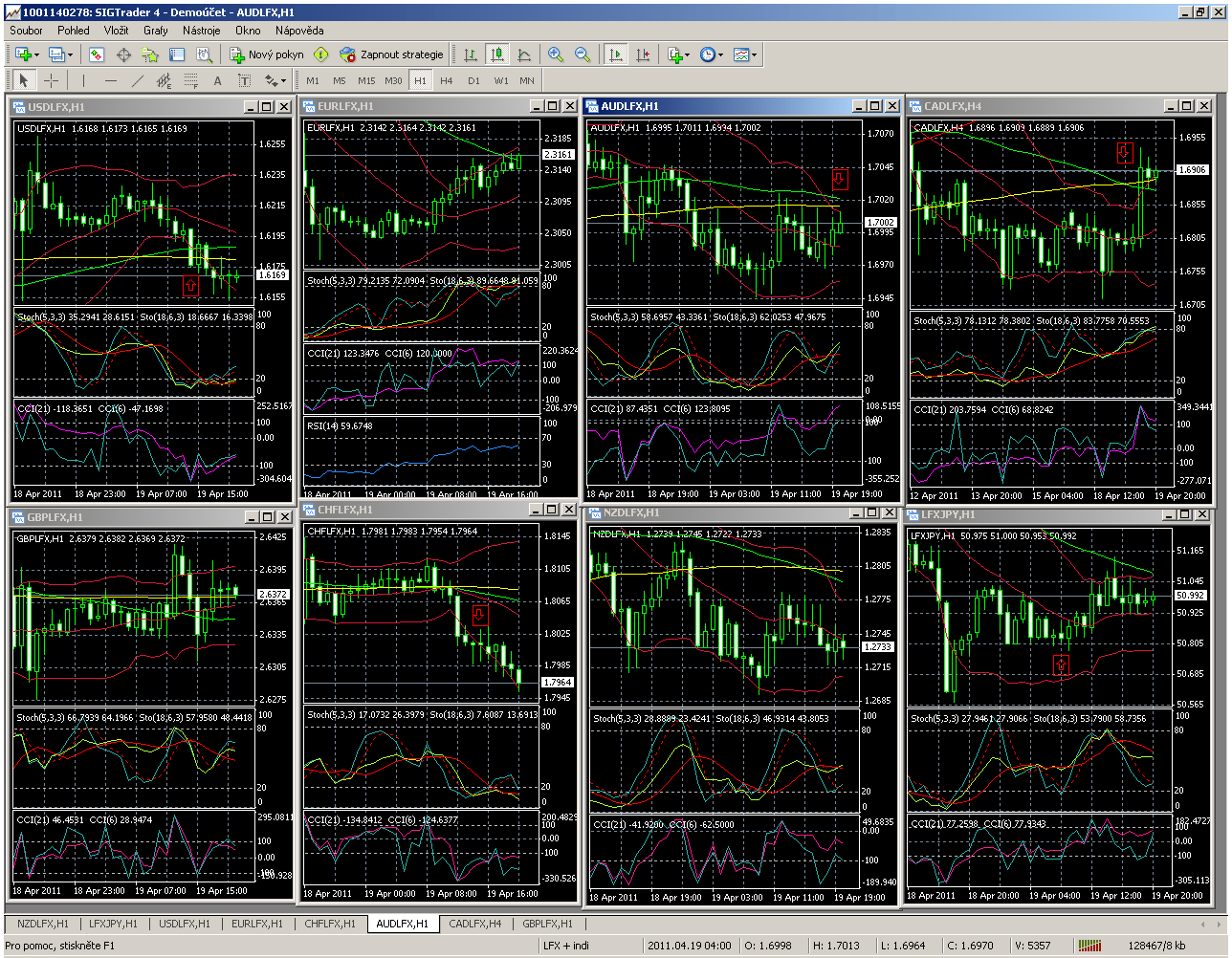Zoom out of the chart

(x=583, y=54)
